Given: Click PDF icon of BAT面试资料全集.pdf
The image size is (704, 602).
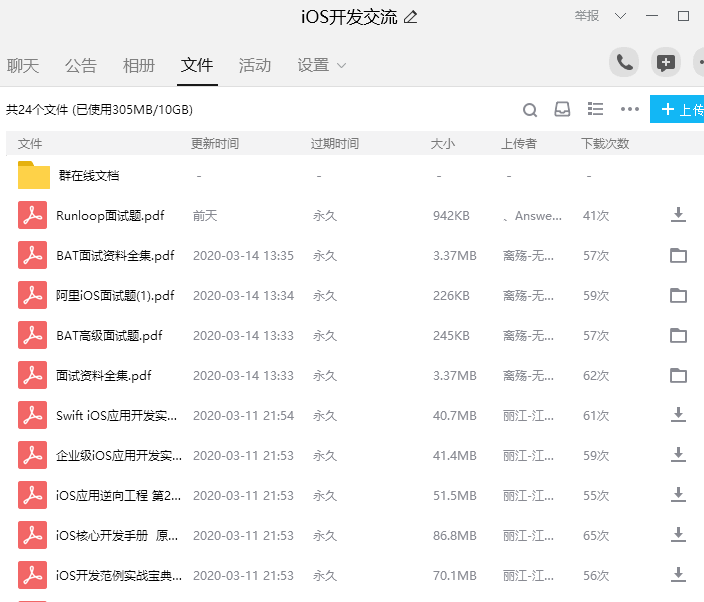Looking at the screenshot, I should click(32, 255).
